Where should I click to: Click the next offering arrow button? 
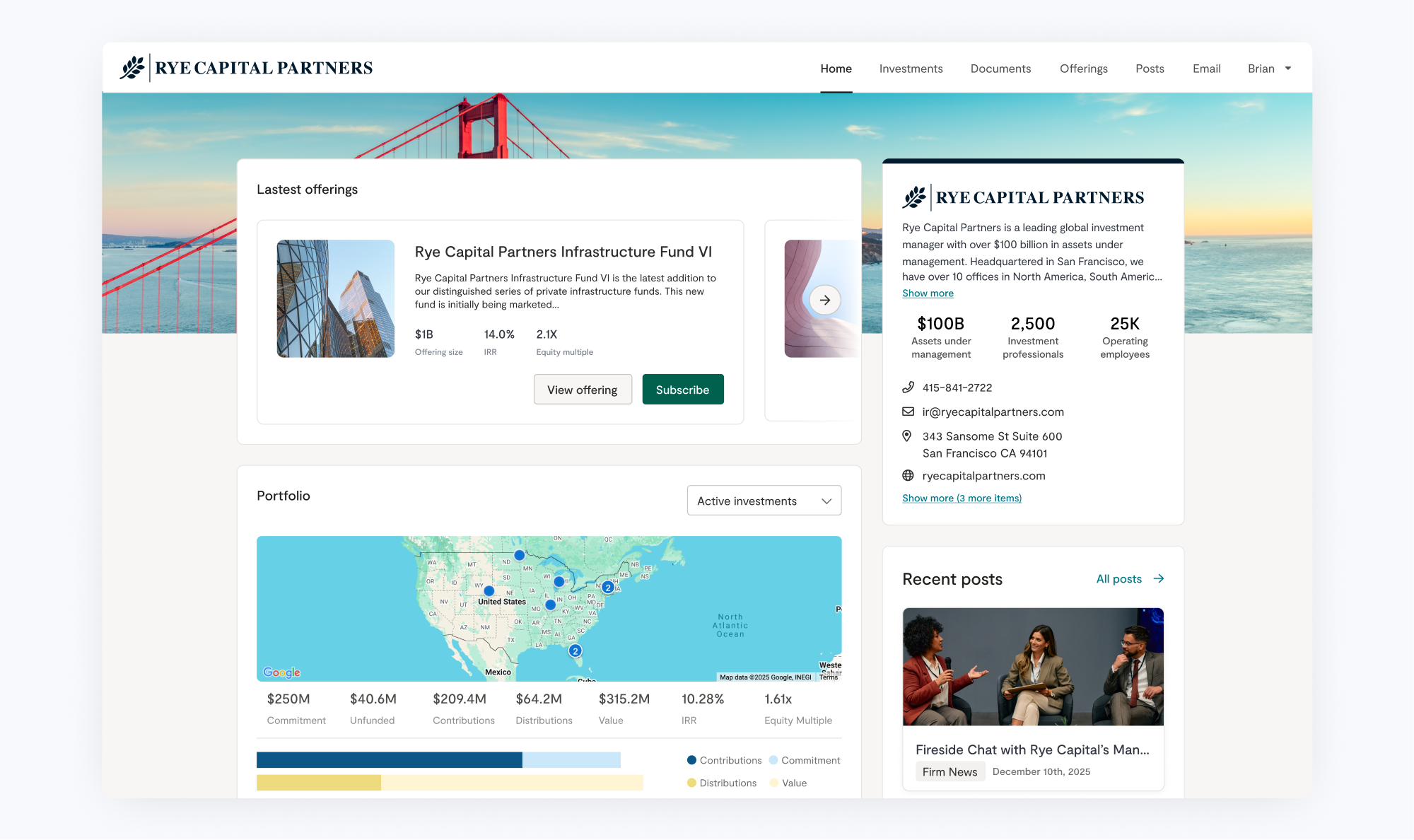pos(824,300)
